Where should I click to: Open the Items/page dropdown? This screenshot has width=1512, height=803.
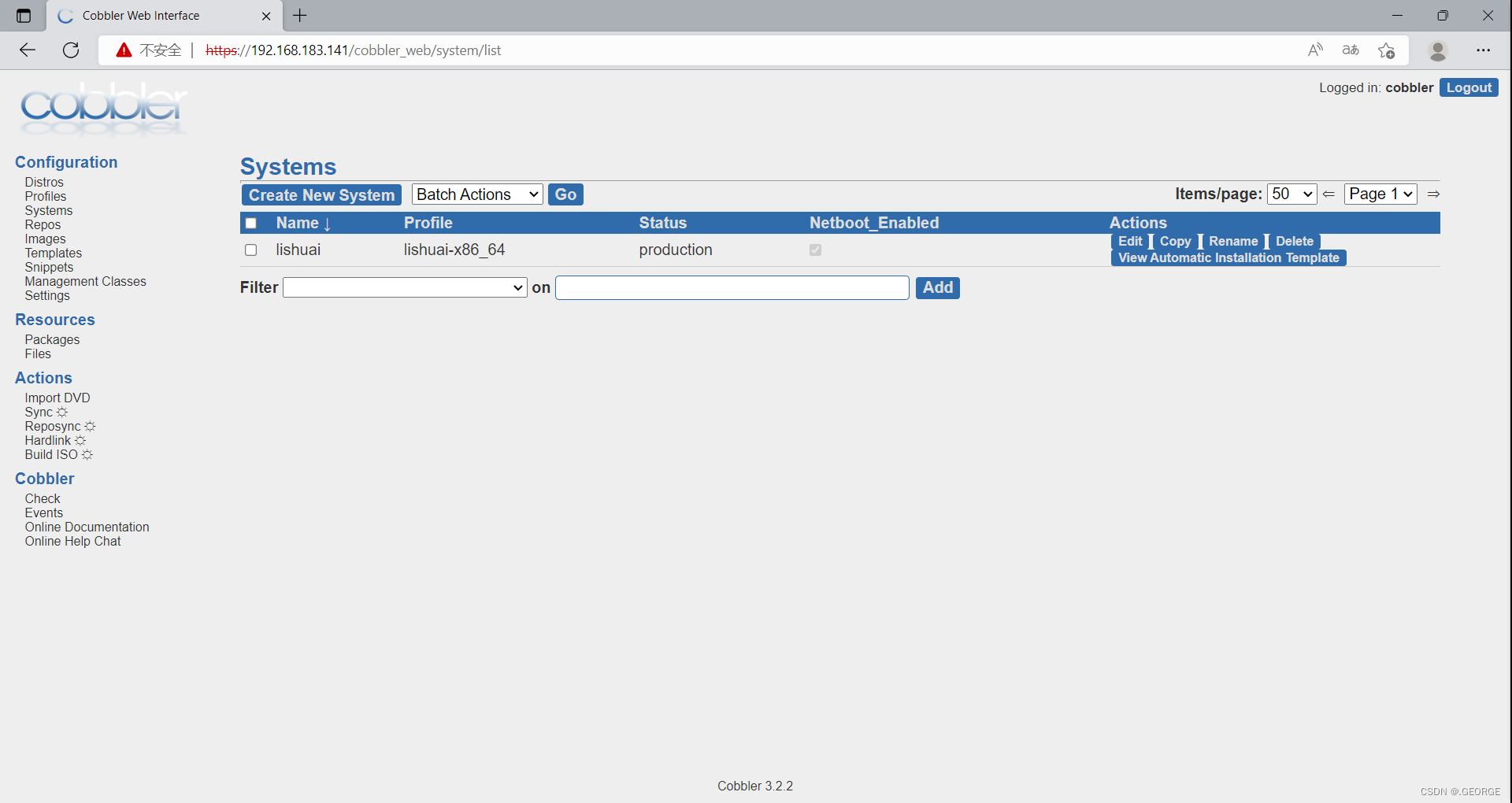(1291, 194)
